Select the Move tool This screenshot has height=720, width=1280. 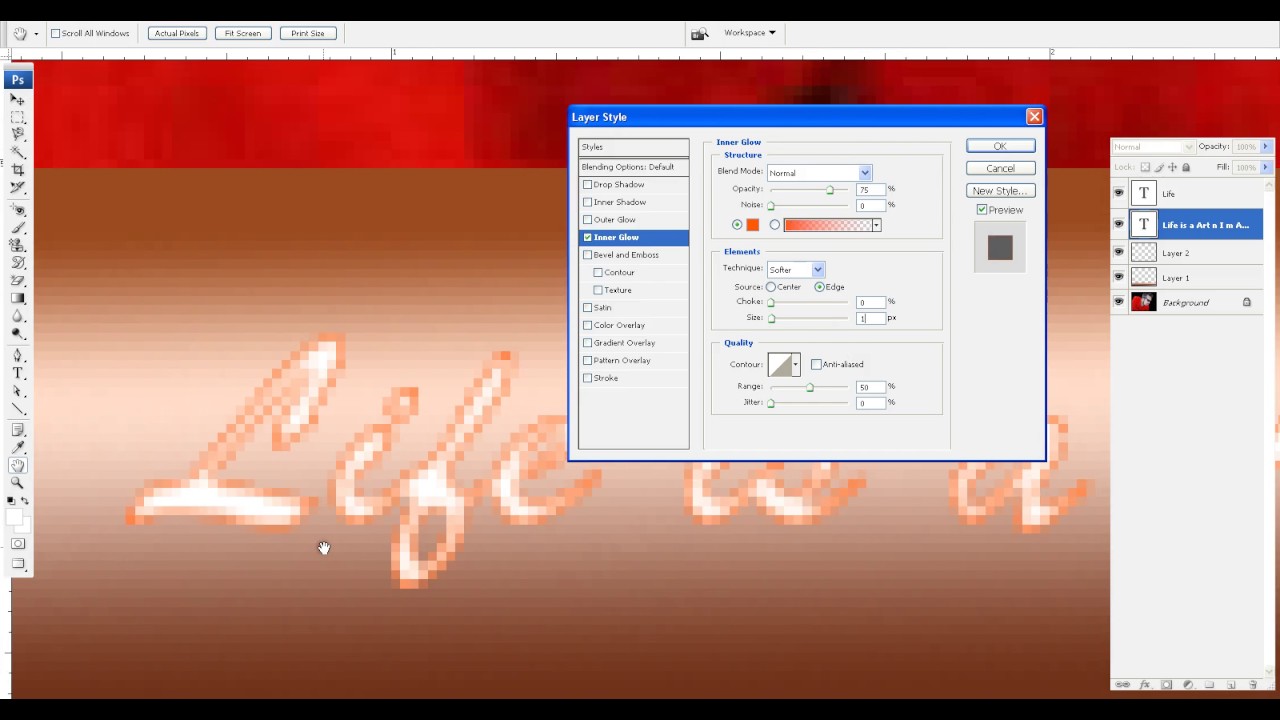point(18,100)
